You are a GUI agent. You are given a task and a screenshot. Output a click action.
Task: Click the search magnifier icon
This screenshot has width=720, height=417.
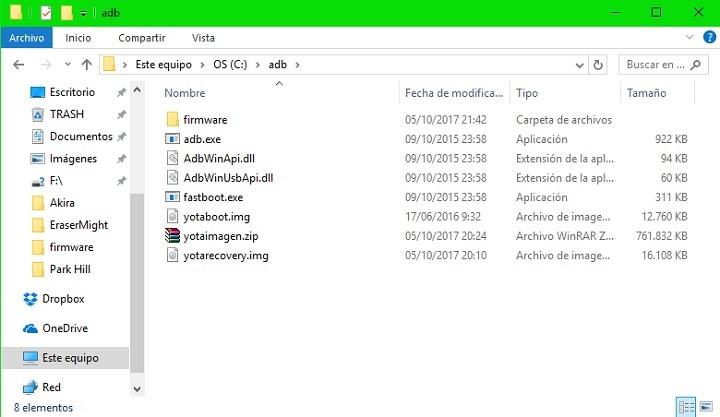click(696, 65)
